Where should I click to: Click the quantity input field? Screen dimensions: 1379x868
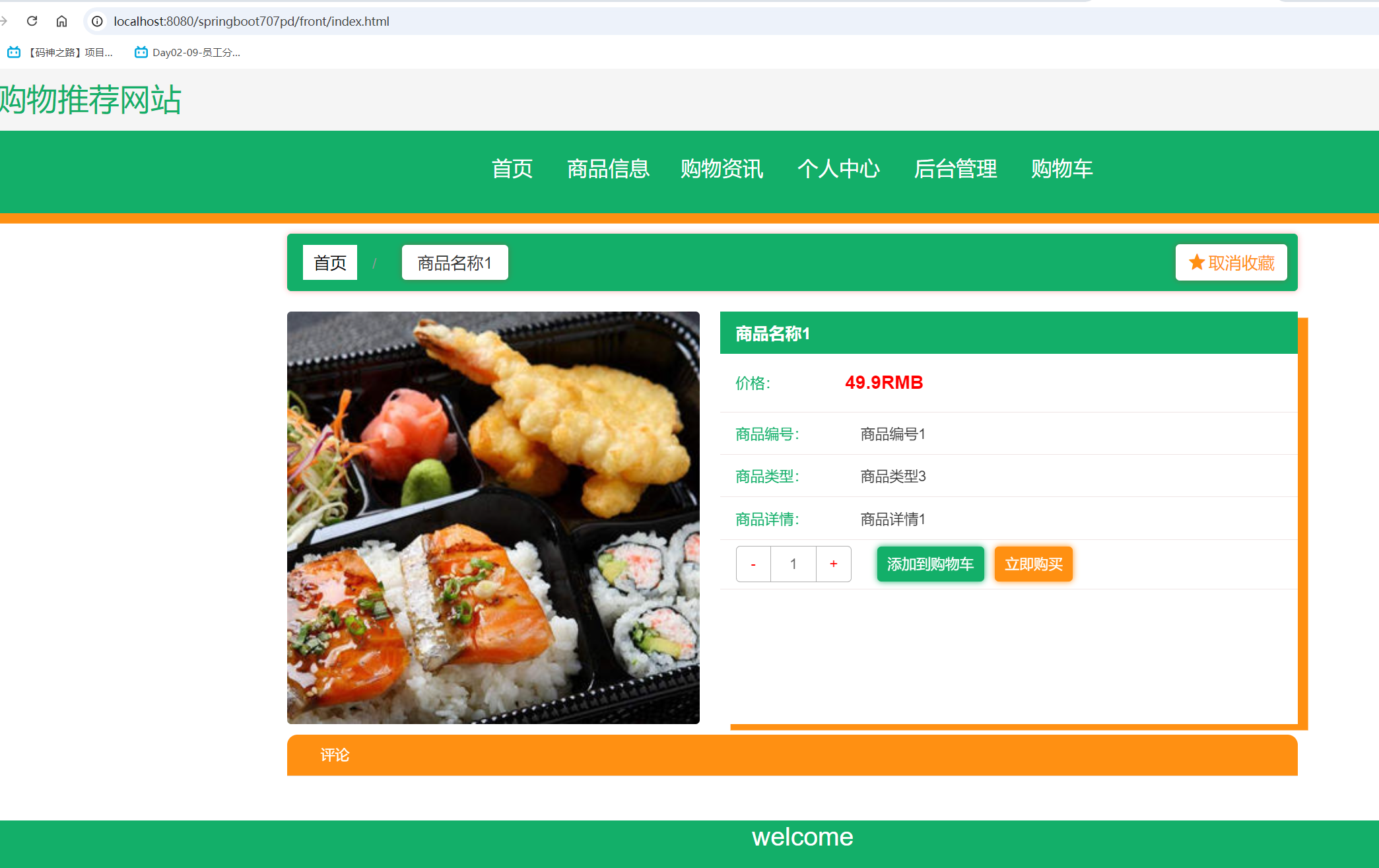(x=793, y=564)
